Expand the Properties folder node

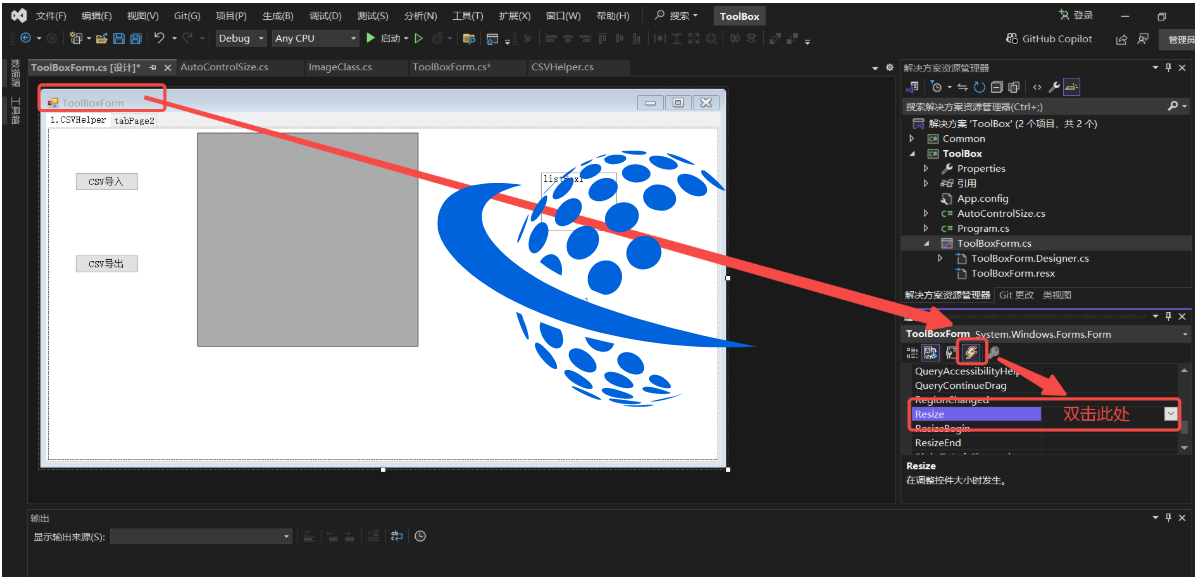[926, 168]
